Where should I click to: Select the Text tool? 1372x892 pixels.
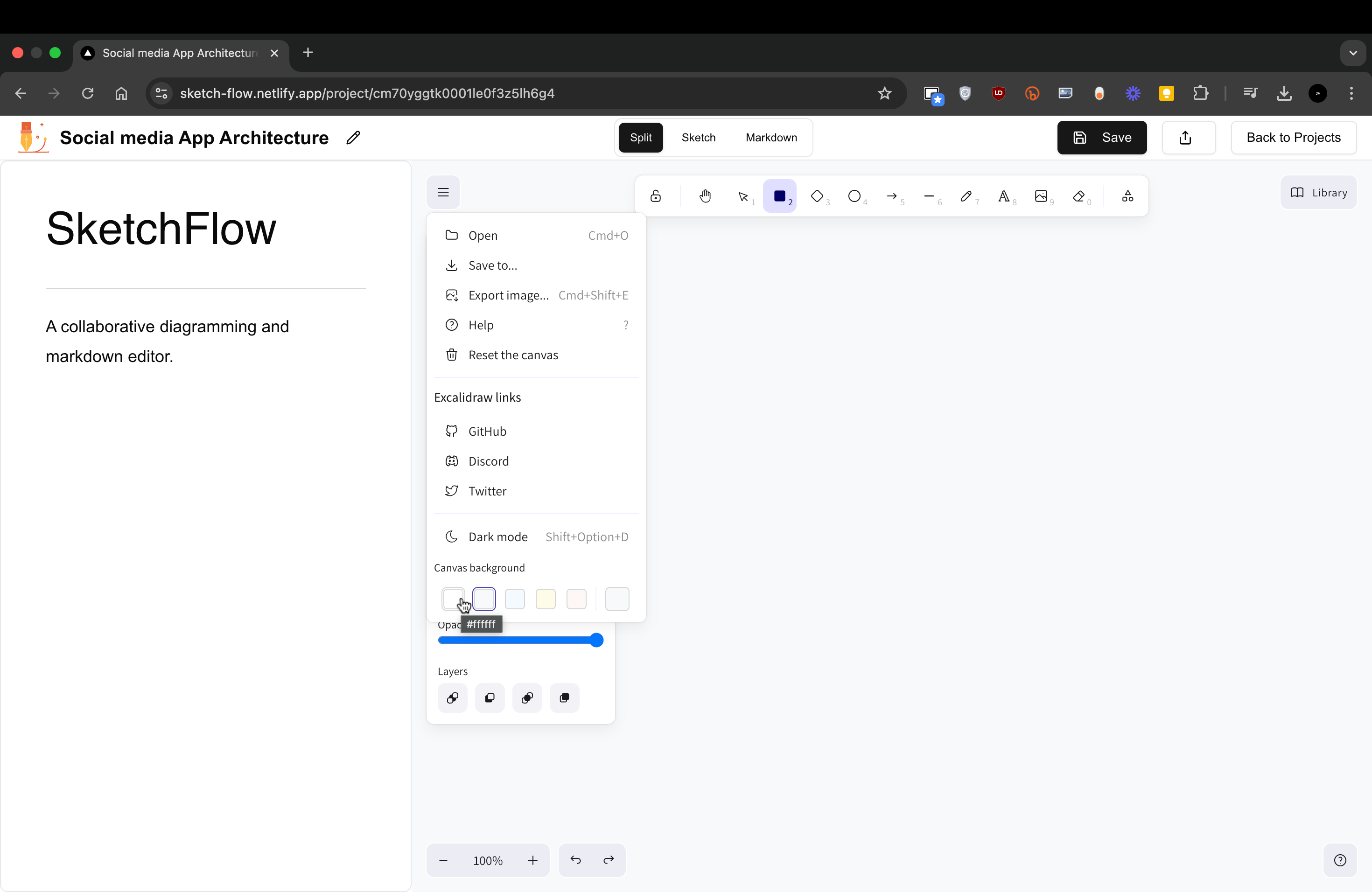point(1004,196)
